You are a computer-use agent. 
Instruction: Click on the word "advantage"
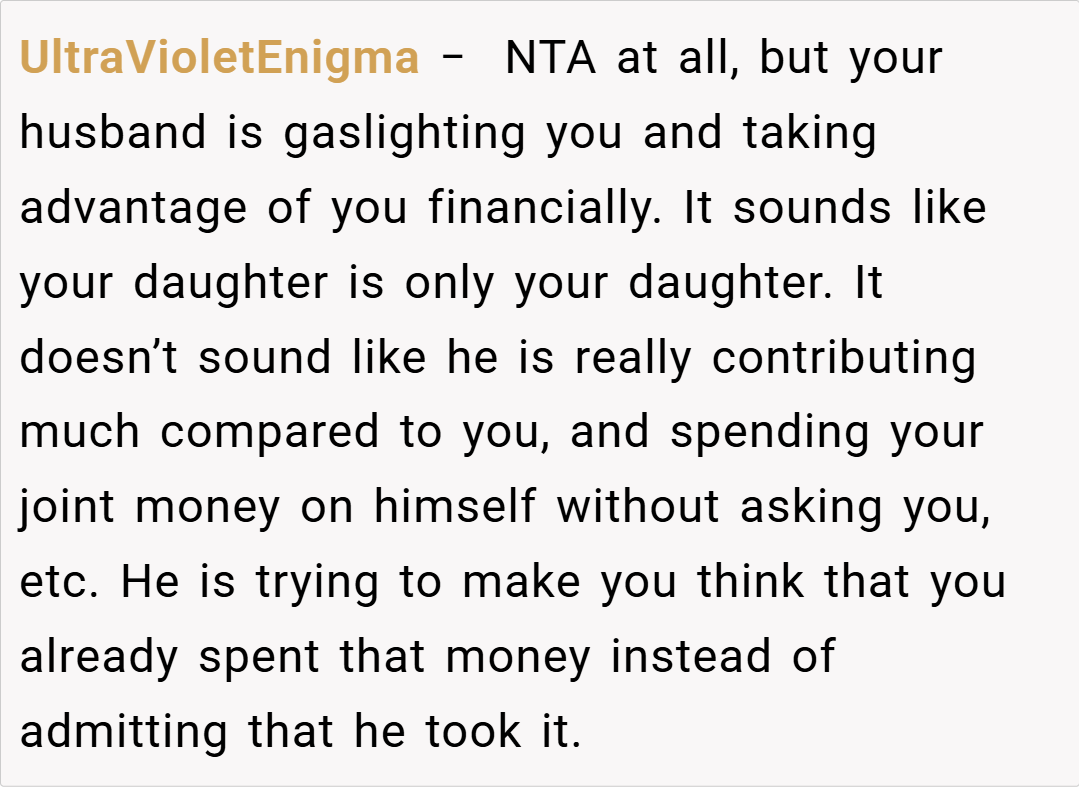click(x=134, y=208)
